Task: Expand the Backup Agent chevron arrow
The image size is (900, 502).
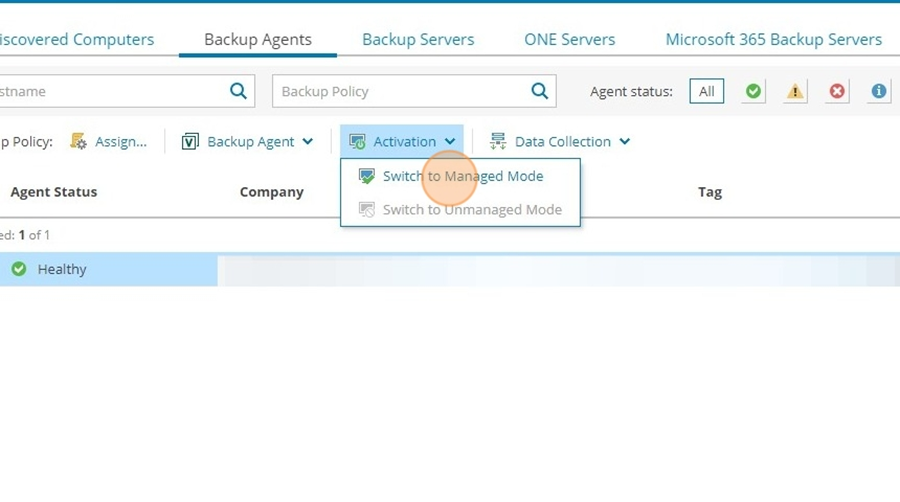Action: tap(308, 141)
